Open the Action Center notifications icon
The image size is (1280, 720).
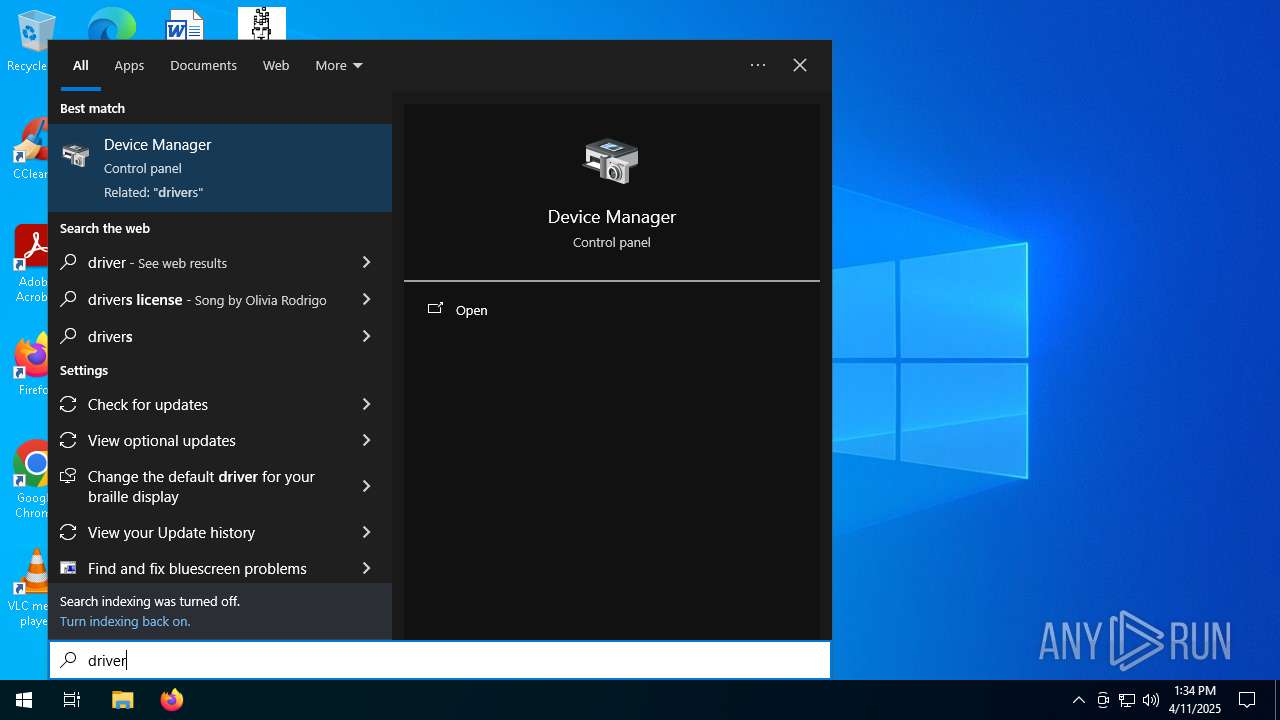tap(1247, 700)
